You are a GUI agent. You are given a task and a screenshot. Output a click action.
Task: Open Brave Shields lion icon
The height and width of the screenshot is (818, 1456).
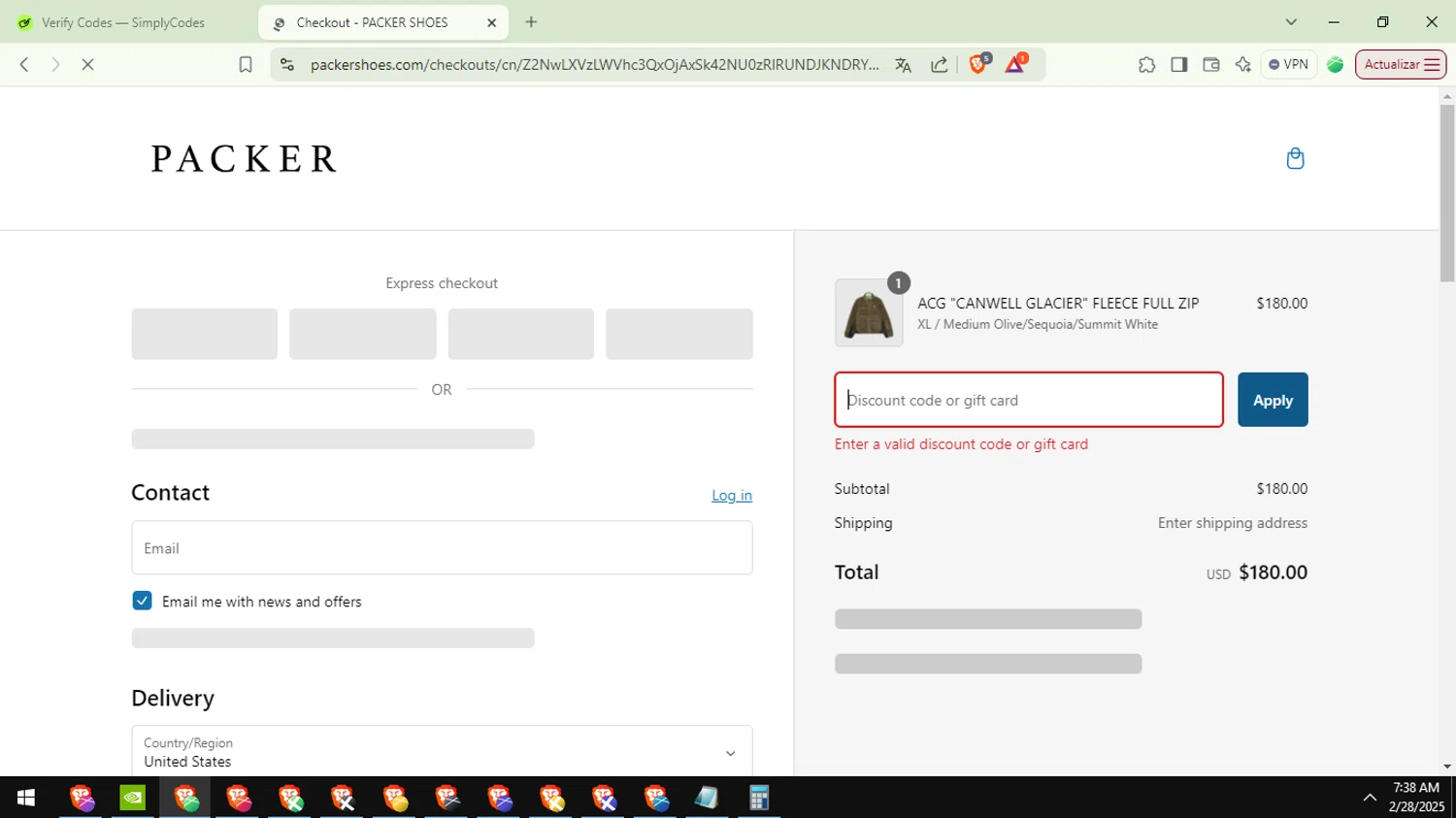(x=978, y=64)
